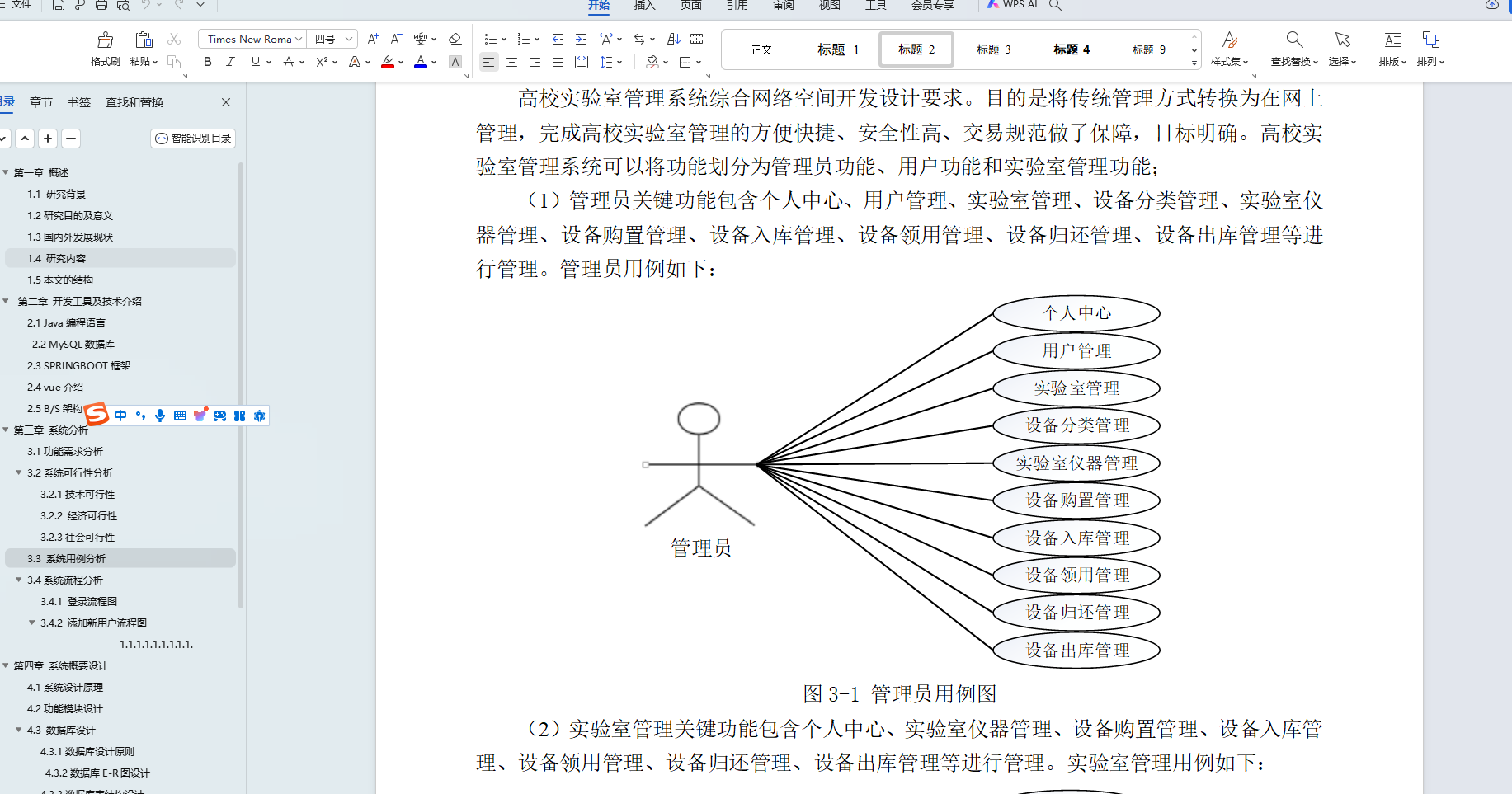Click the Layout (排版) icon
This screenshot has height=794, width=1512.
tap(1392, 40)
